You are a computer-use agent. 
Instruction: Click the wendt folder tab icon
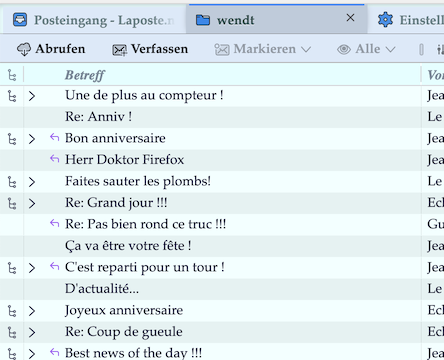203,20
